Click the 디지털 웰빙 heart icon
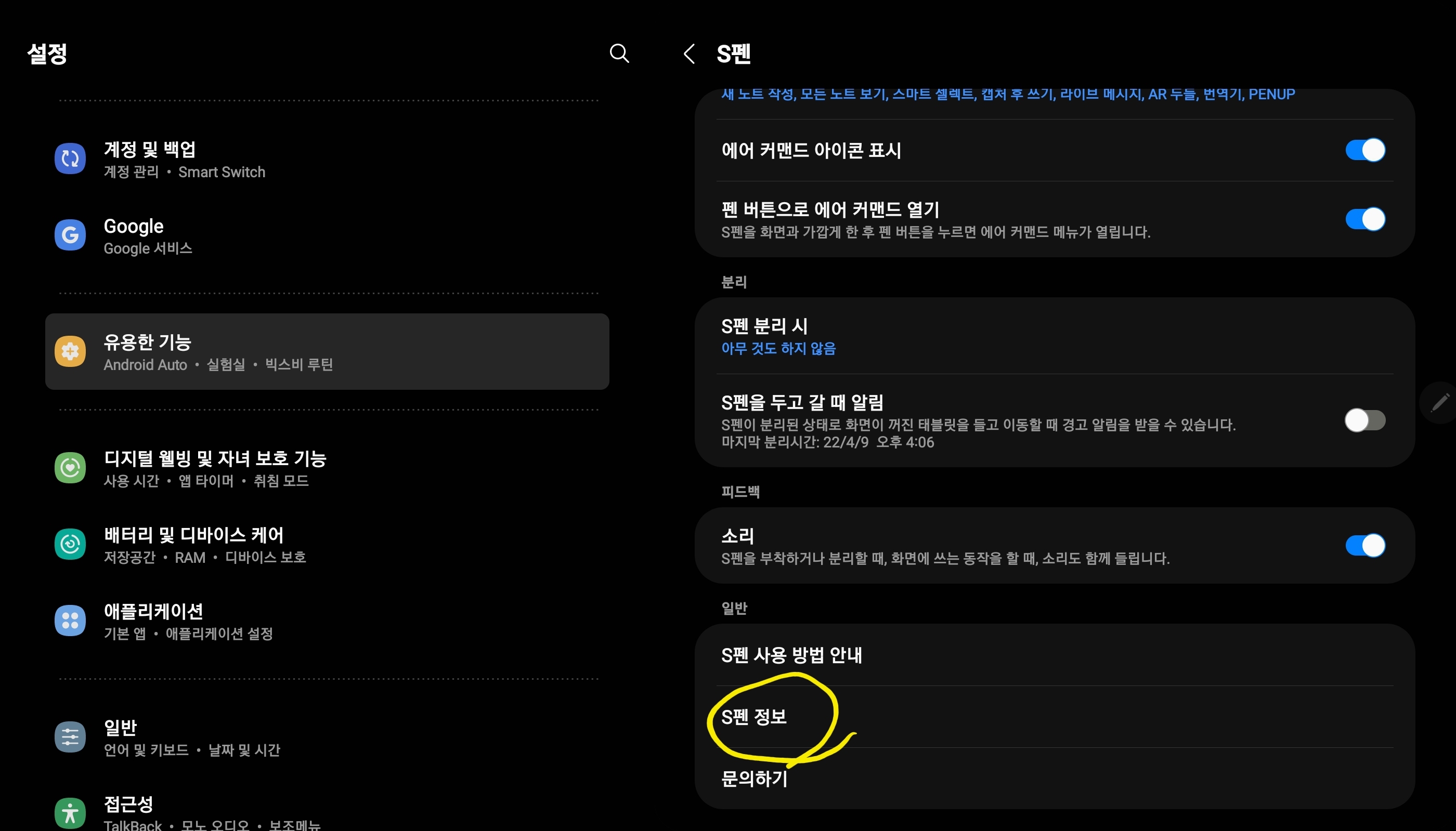This screenshot has height=831, width=1456. (70, 467)
